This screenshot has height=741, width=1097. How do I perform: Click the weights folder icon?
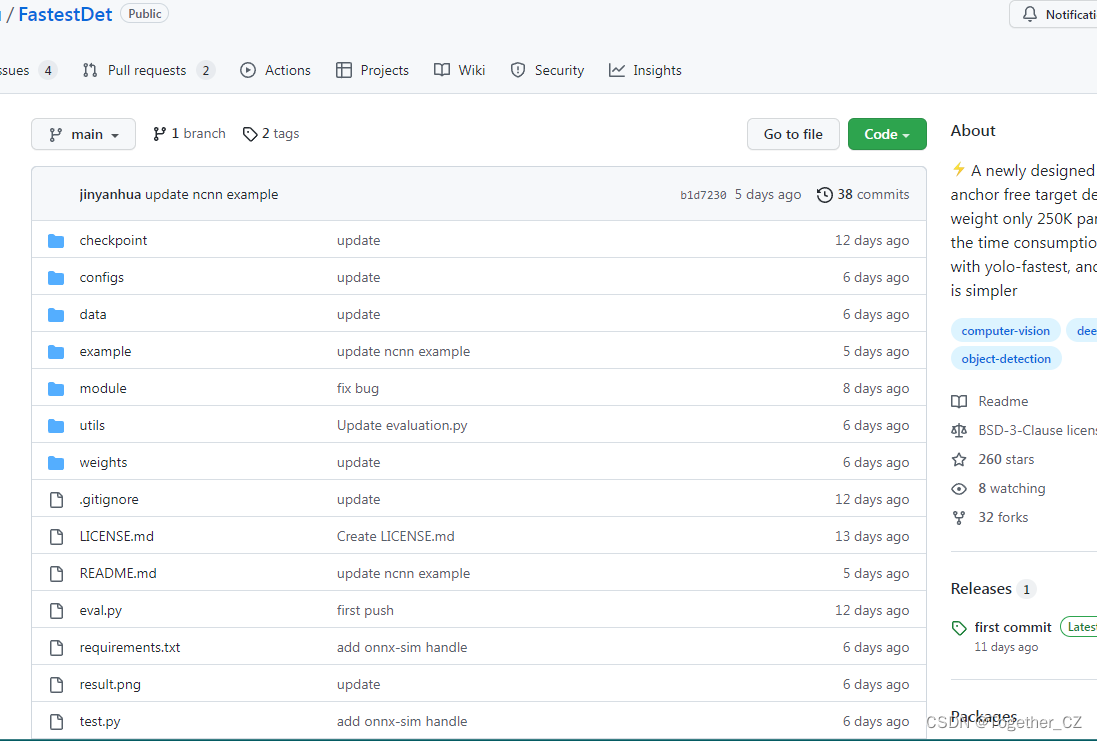[x=56, y=463]
